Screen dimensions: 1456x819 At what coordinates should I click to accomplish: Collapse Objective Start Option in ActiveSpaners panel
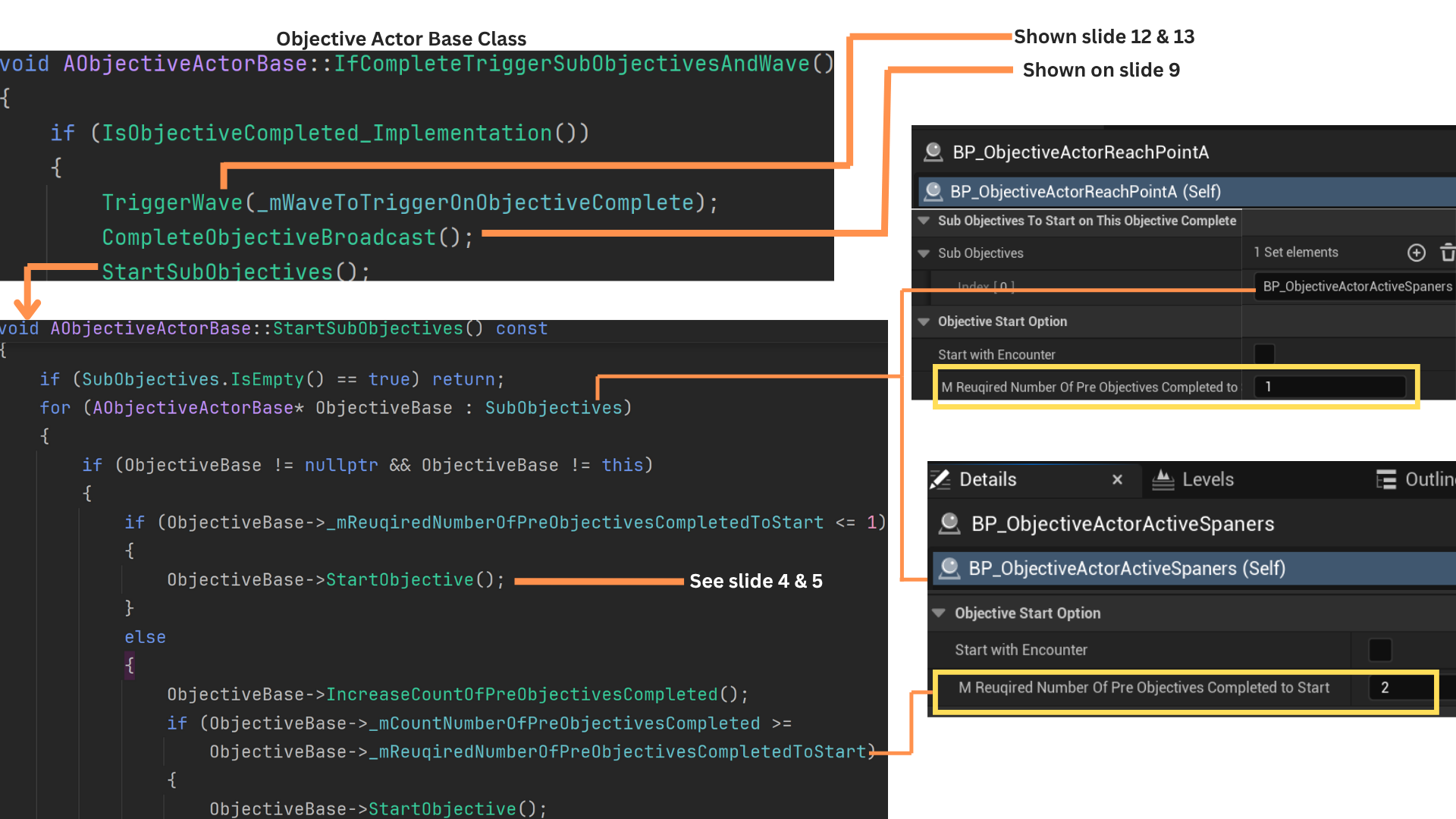[939, 613]
